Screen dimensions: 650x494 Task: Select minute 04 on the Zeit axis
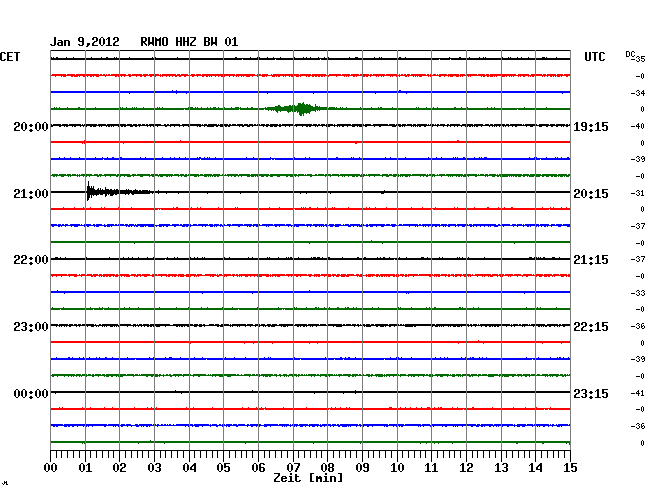coord(189,468)
